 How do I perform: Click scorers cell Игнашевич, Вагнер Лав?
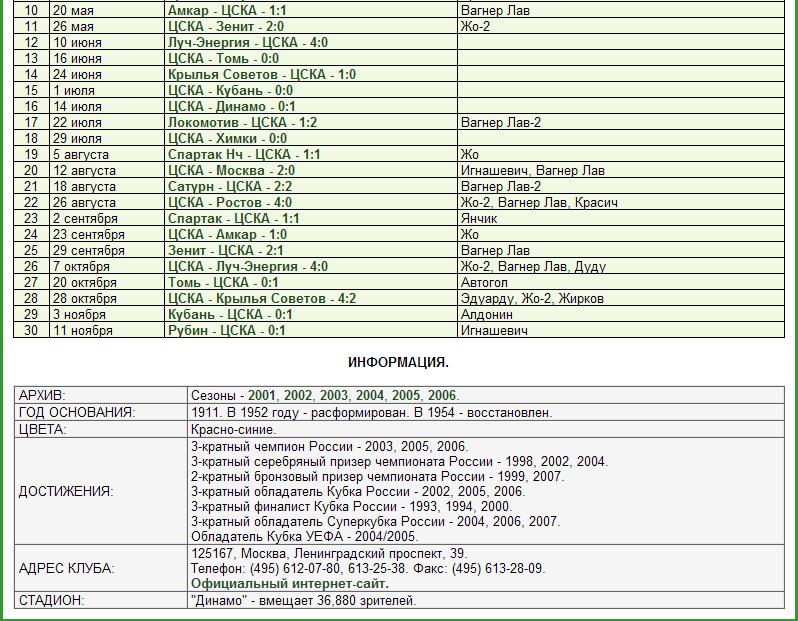click(621, 171)
